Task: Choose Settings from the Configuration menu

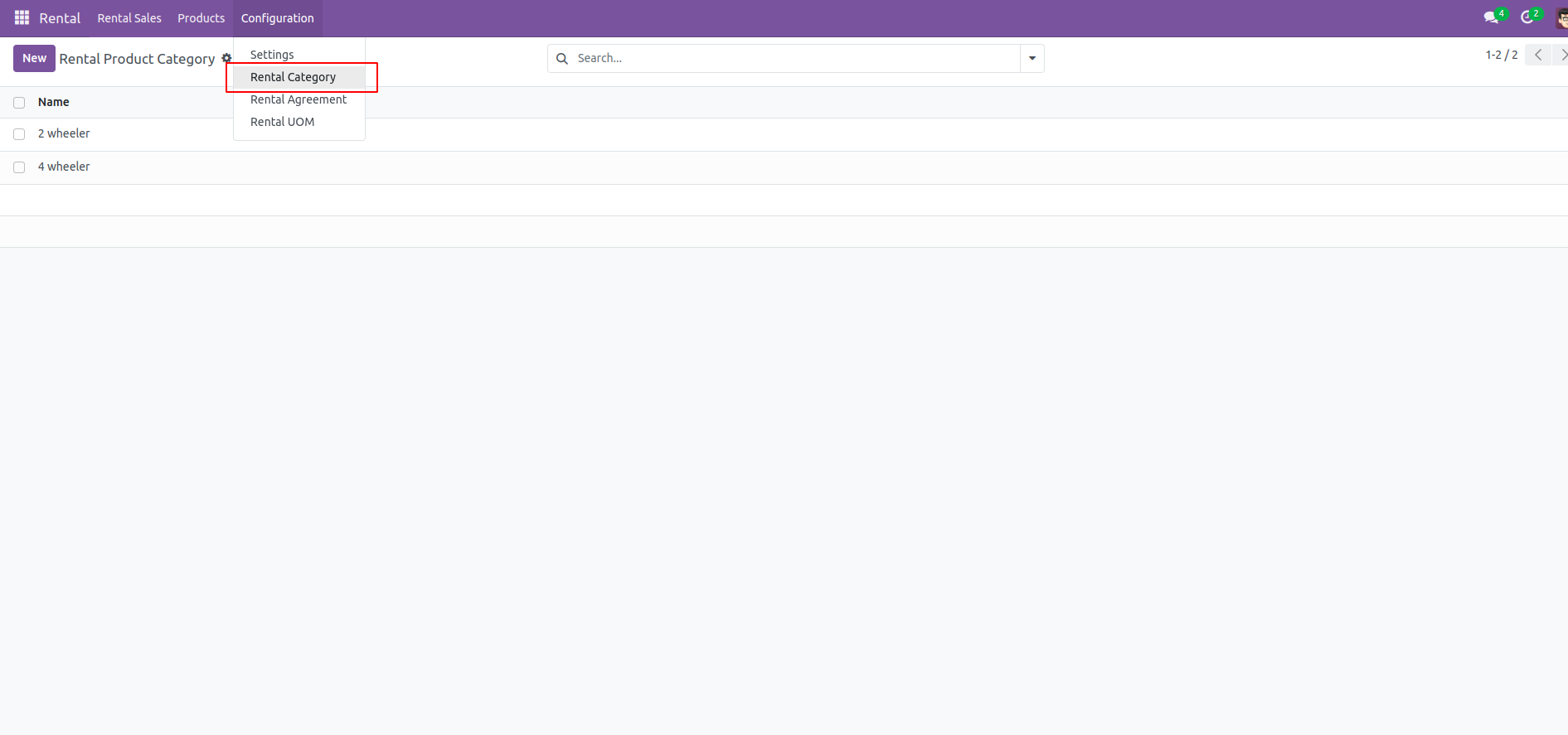Action: coord(272,55)
